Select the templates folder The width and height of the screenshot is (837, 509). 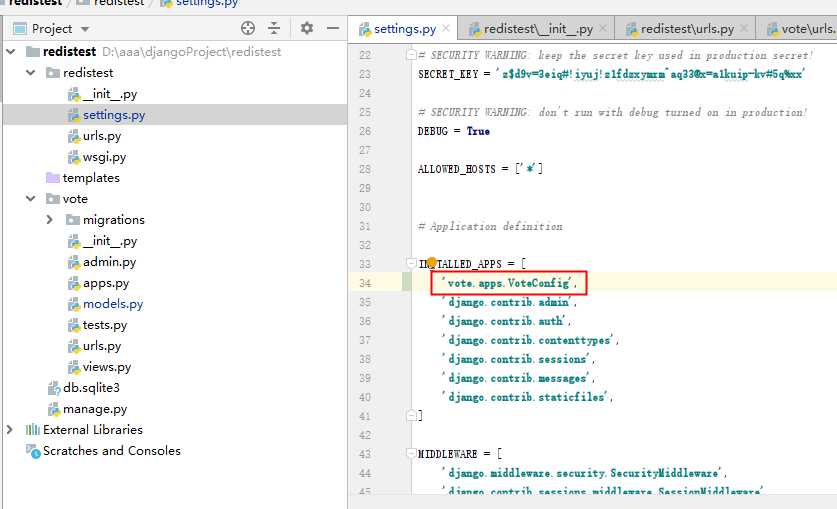click(91, 178)
